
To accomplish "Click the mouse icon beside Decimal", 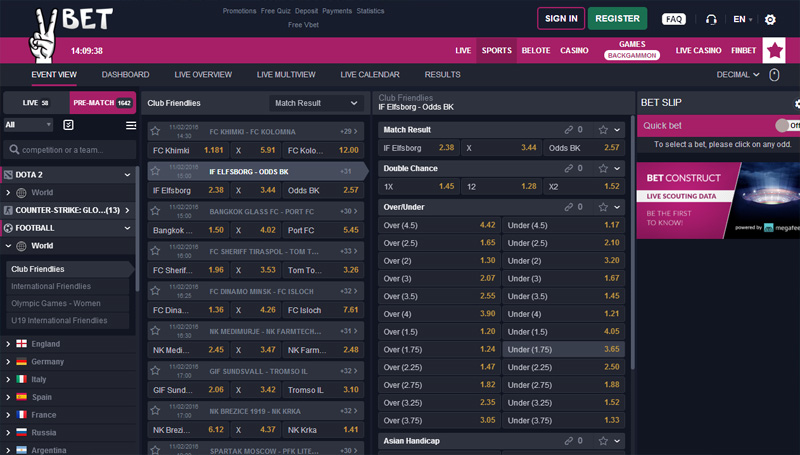I will (774, 75).
